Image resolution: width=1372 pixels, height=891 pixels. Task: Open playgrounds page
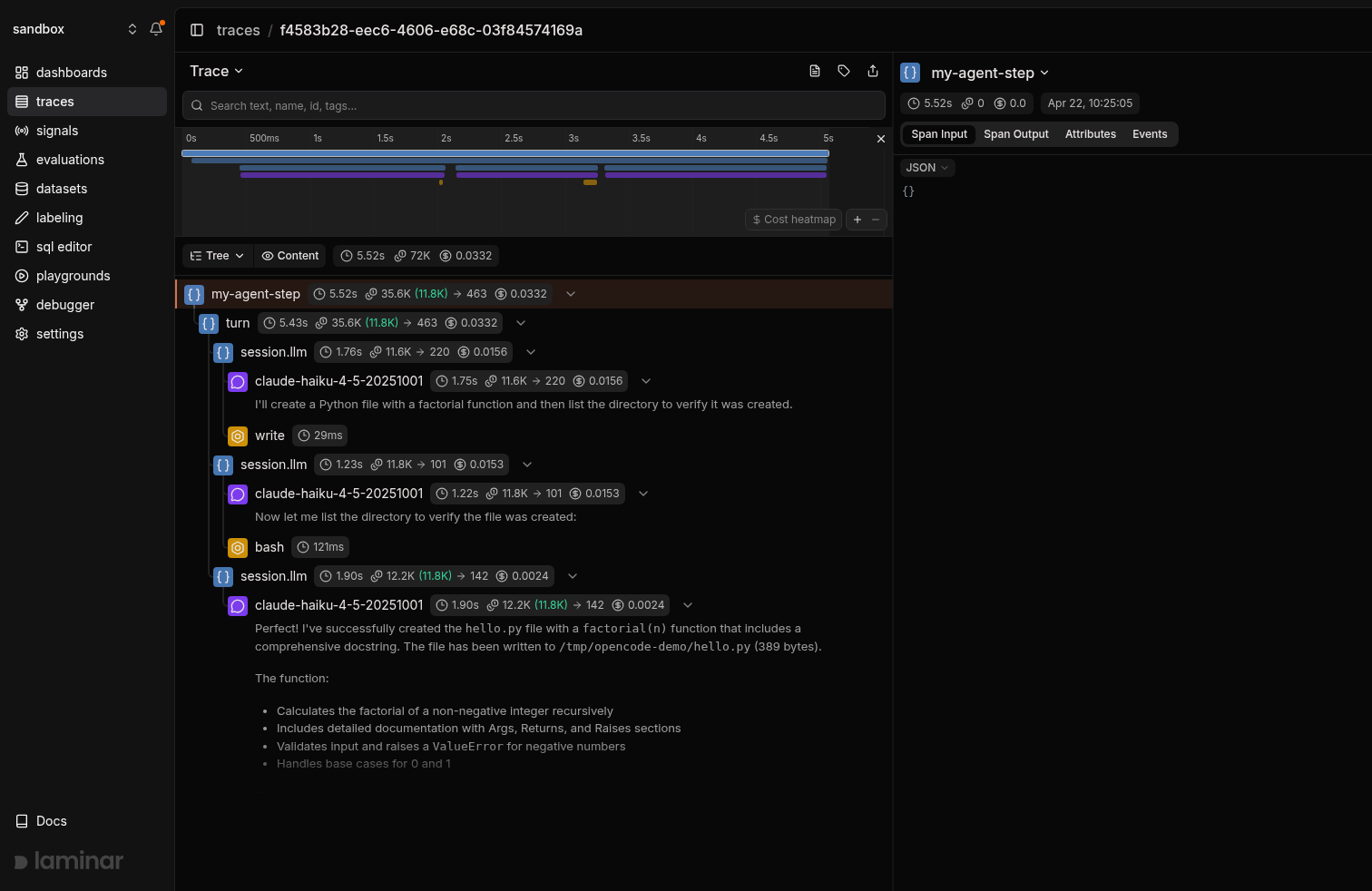(x=87, y=276)
